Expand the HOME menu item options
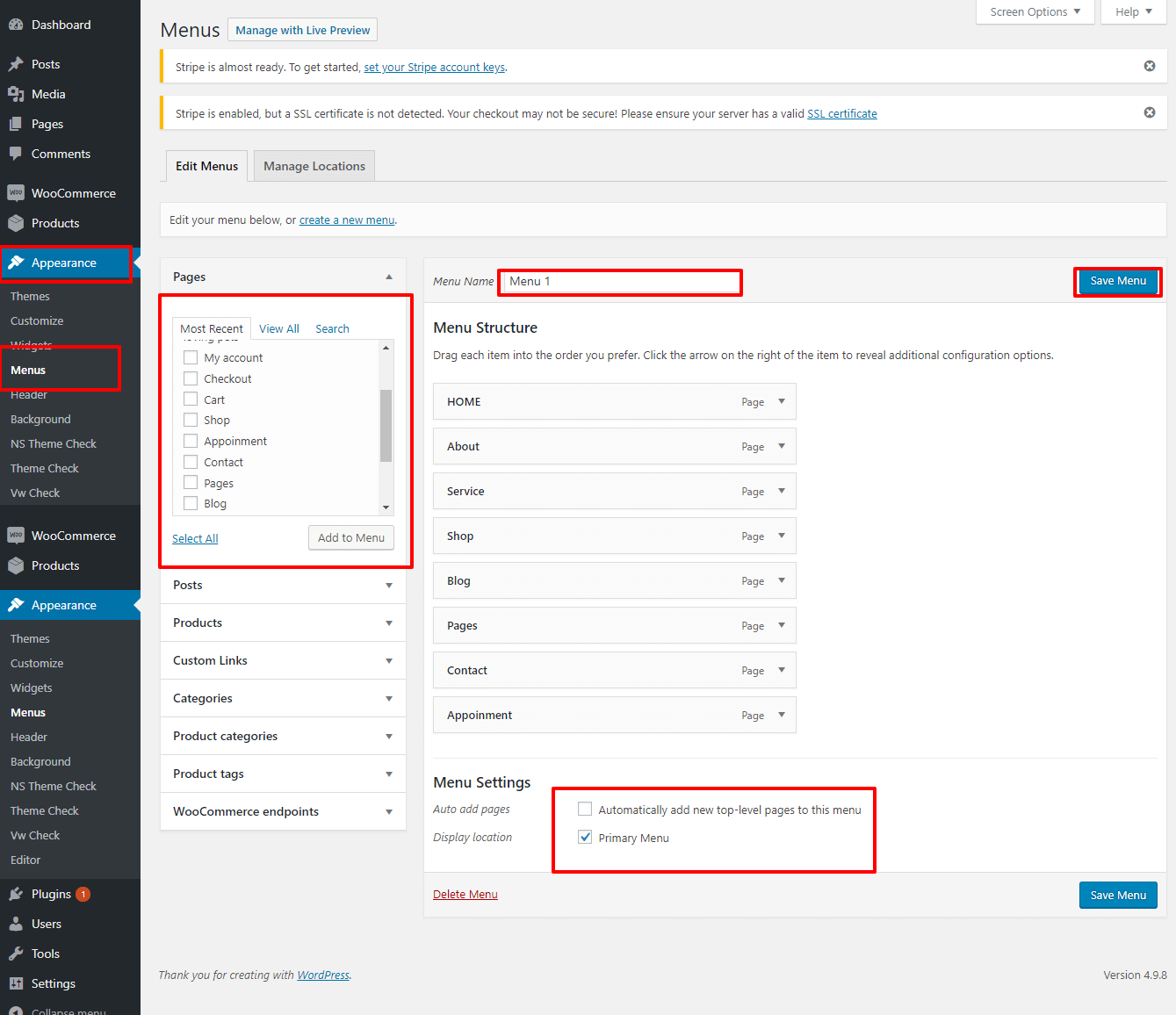 781,401
